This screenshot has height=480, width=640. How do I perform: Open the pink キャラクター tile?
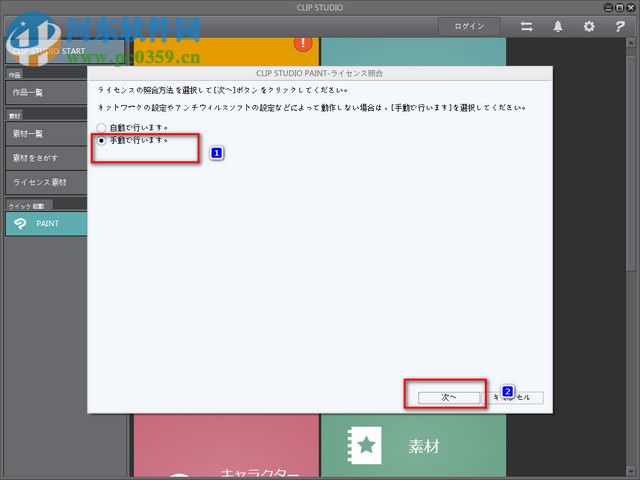[x=227, y=446]
